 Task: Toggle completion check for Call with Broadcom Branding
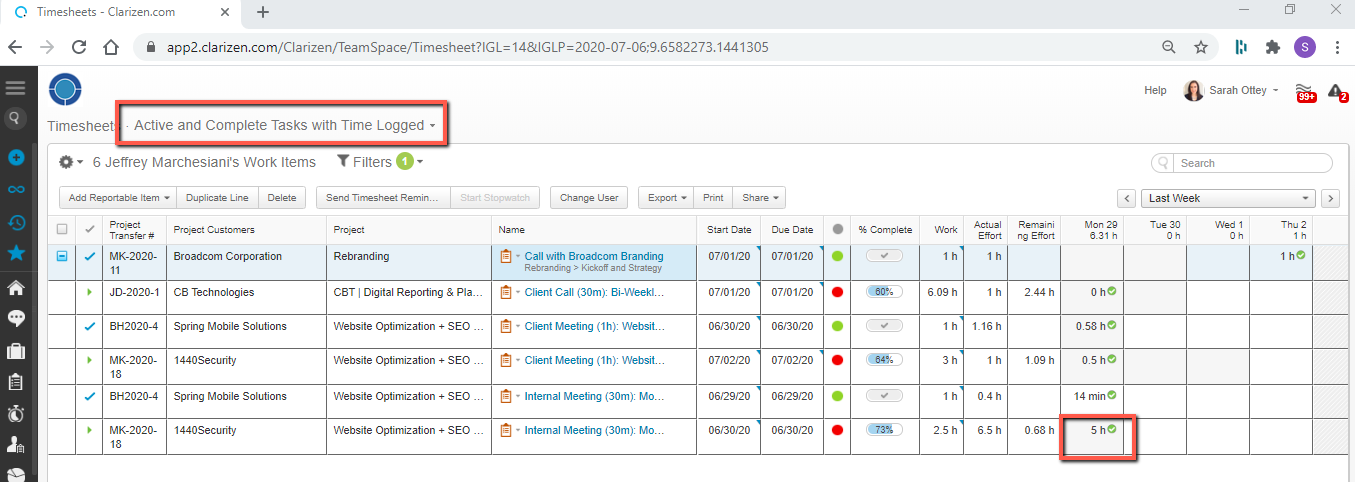[x=884, y=257]
